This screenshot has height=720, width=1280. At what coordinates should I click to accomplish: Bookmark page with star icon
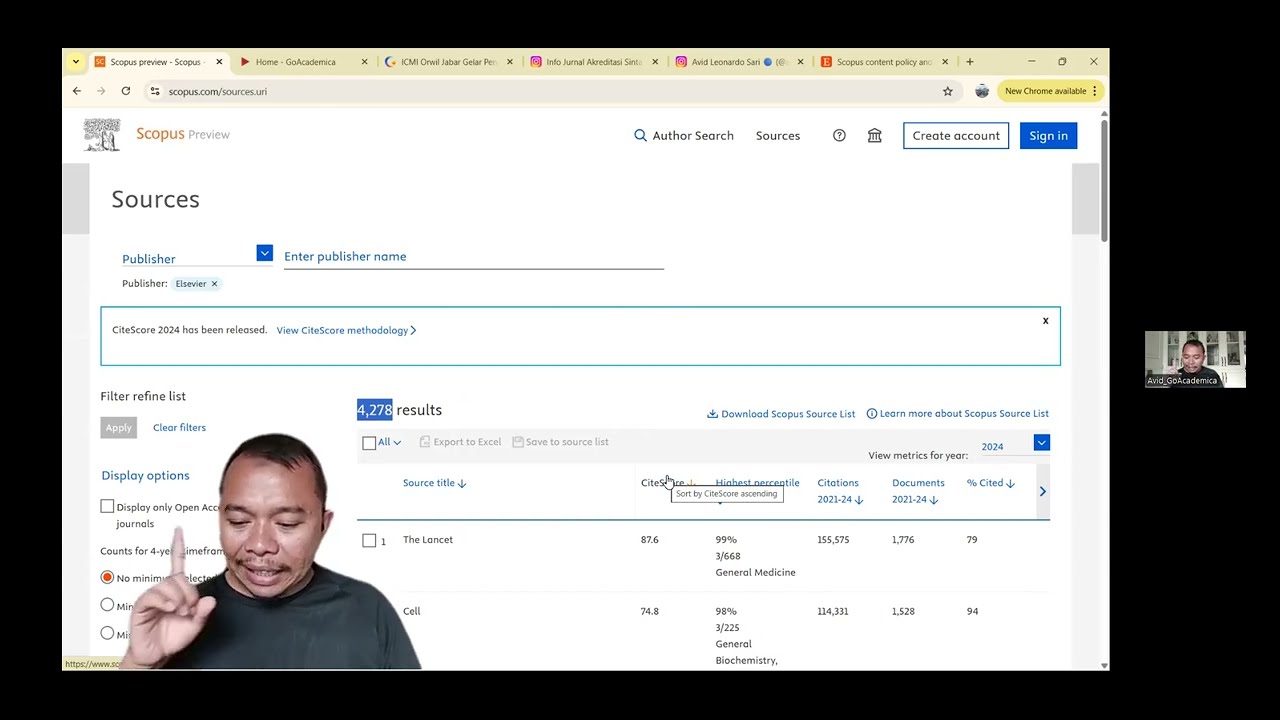(x=948, y=91)
